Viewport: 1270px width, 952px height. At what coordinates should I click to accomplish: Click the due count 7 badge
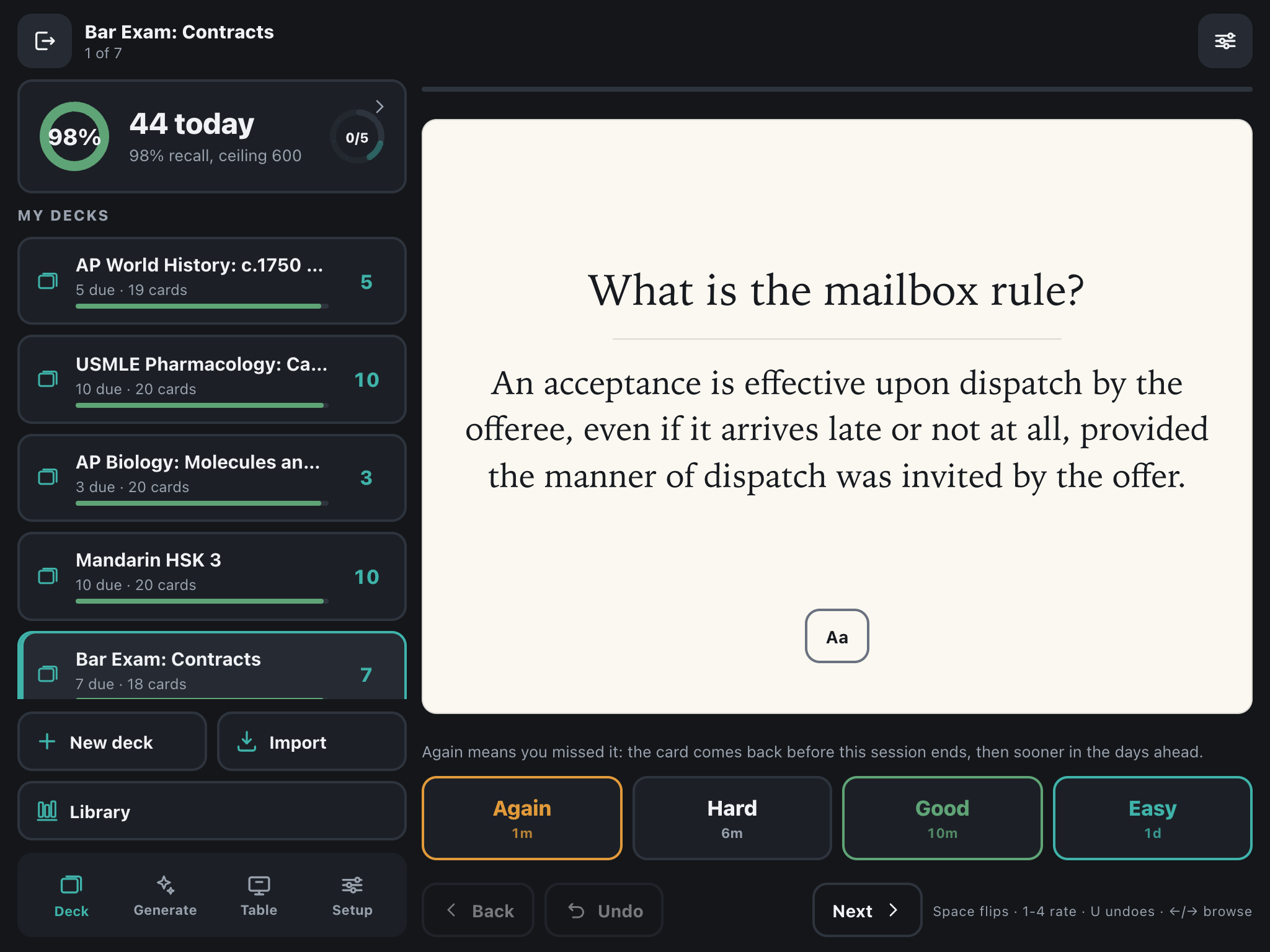(x=366, y=675)
